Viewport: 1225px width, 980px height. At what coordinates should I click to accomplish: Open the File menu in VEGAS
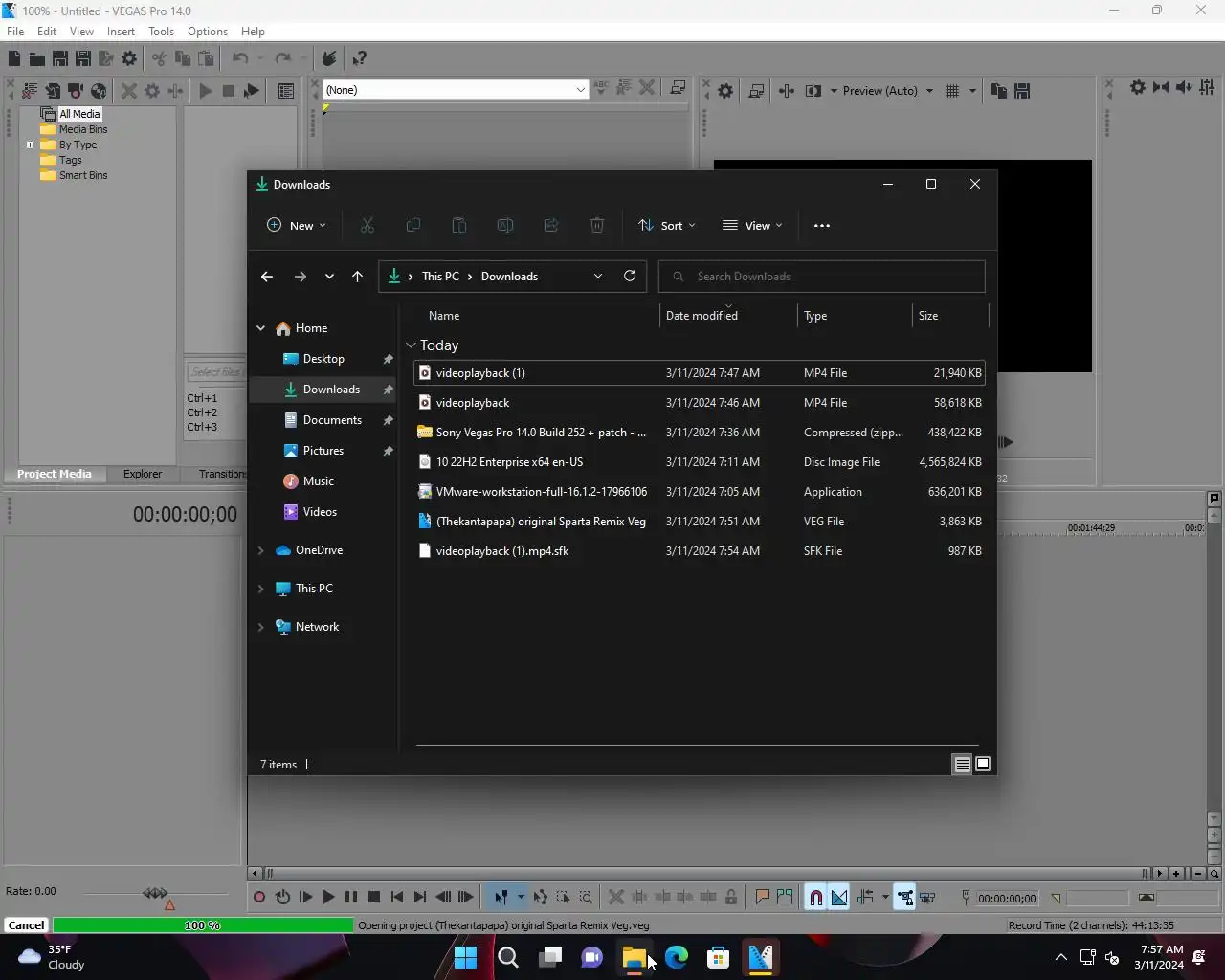click(x=15, y=32)
